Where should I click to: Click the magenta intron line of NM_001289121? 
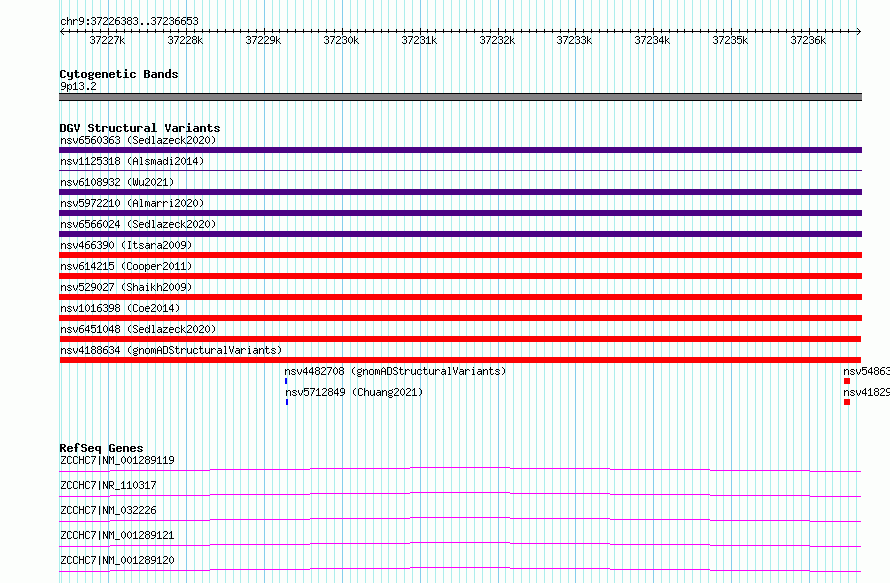tap(460, 543)
